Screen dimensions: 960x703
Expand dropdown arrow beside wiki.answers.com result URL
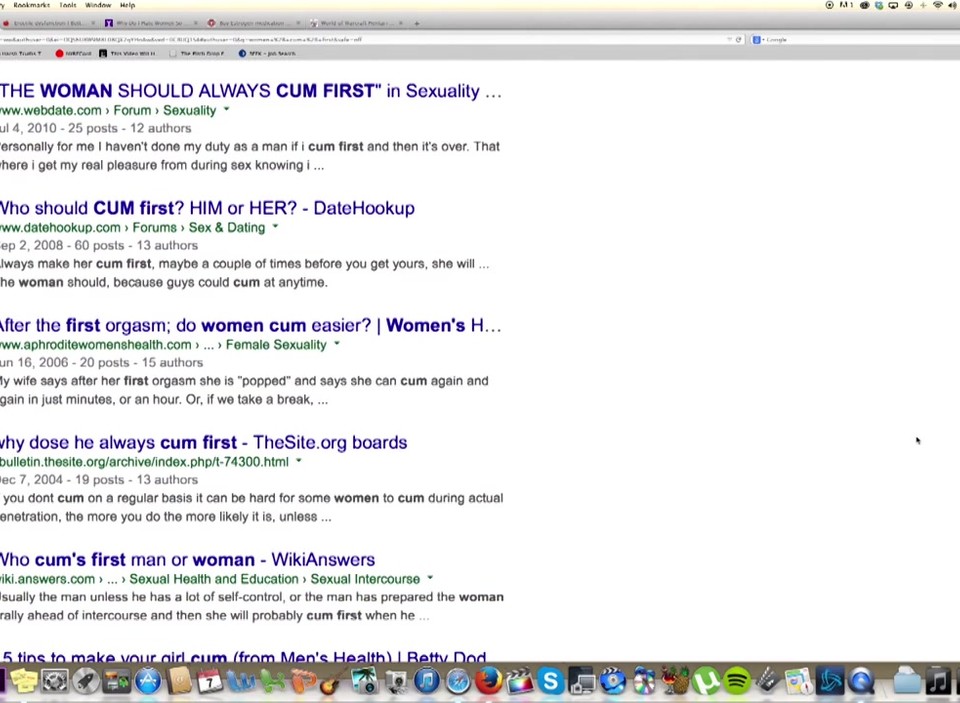click(430, 577)
